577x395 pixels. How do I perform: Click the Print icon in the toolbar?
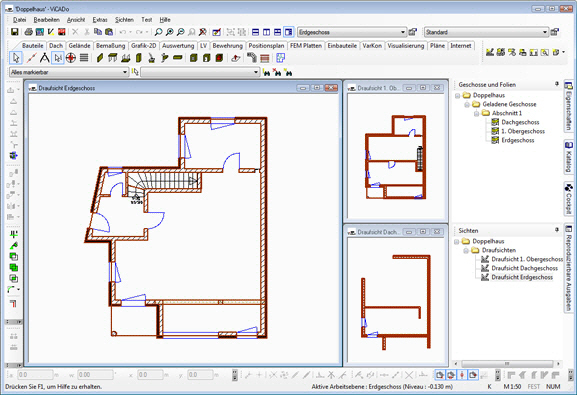coord(28,32)
